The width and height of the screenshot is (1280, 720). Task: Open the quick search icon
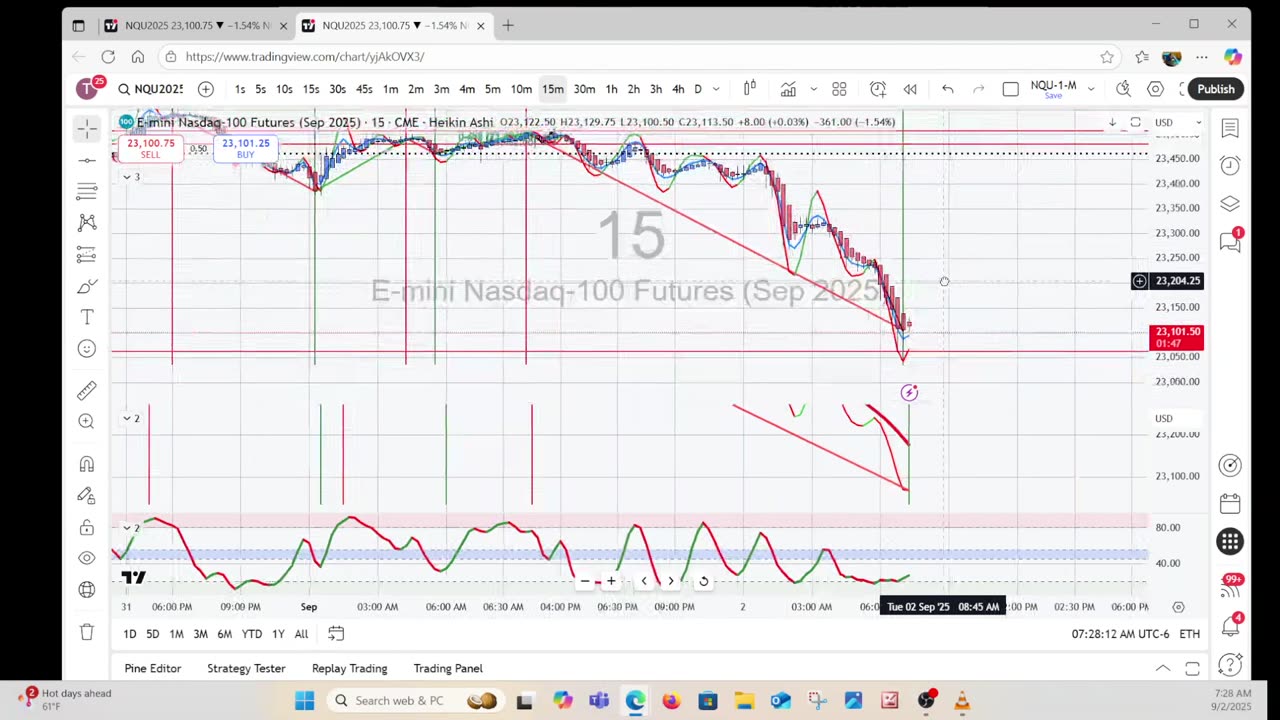point(1123,89)
